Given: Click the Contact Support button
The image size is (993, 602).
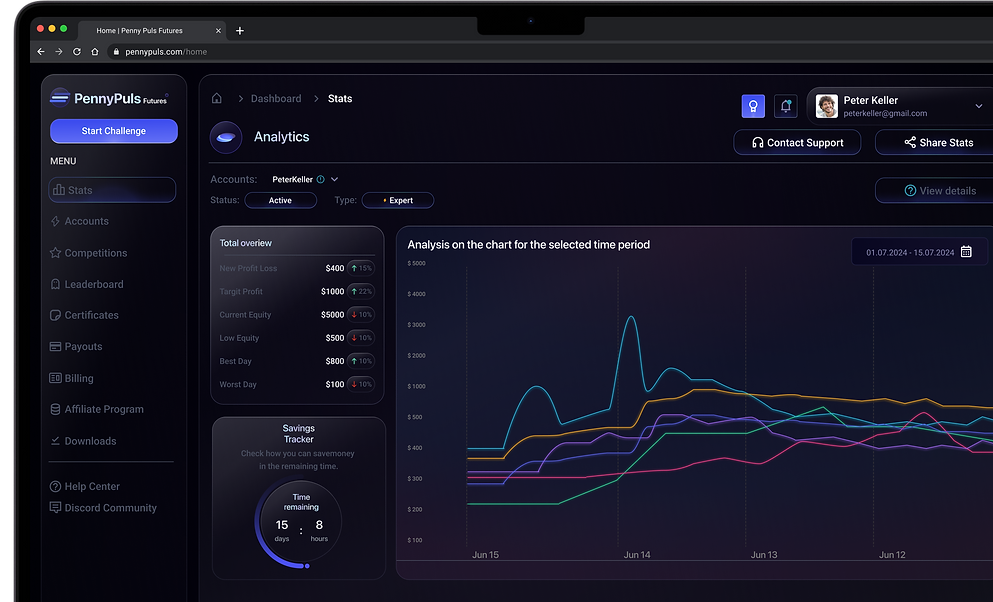Looking at the screenshot, I should [x=797, y=142].
